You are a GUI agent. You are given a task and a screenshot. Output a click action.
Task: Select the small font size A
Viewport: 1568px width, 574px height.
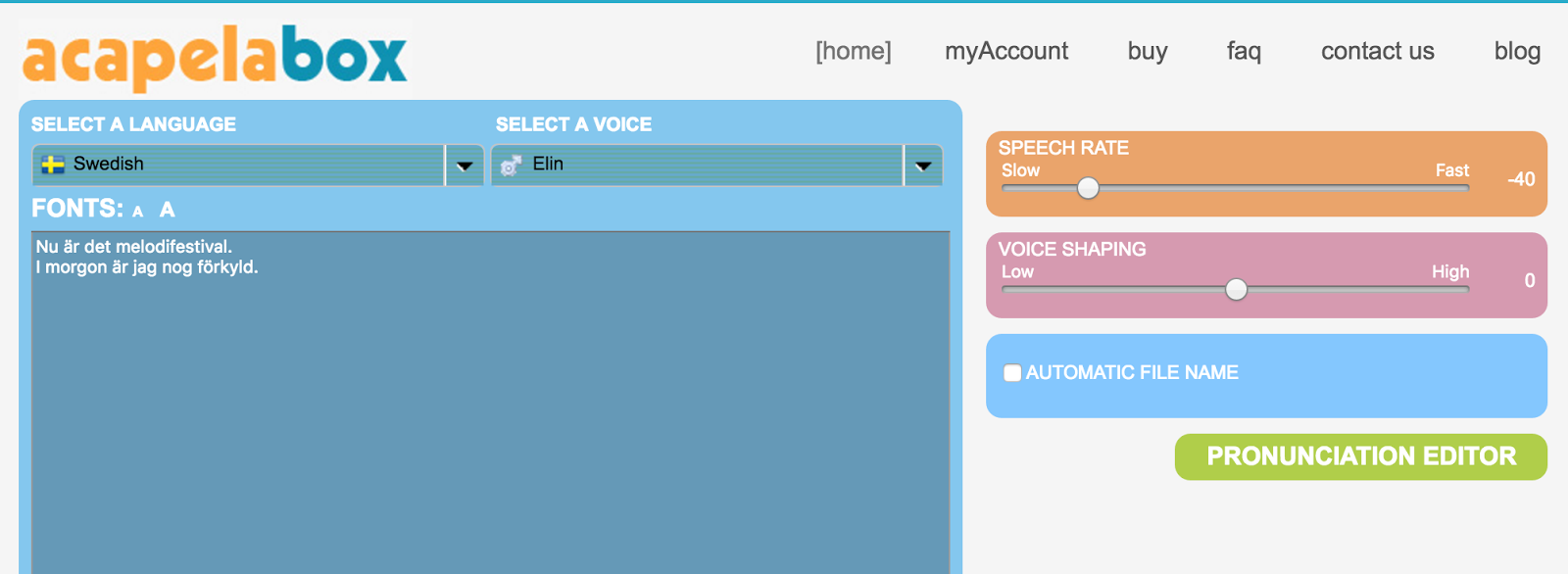pos(138,212)
